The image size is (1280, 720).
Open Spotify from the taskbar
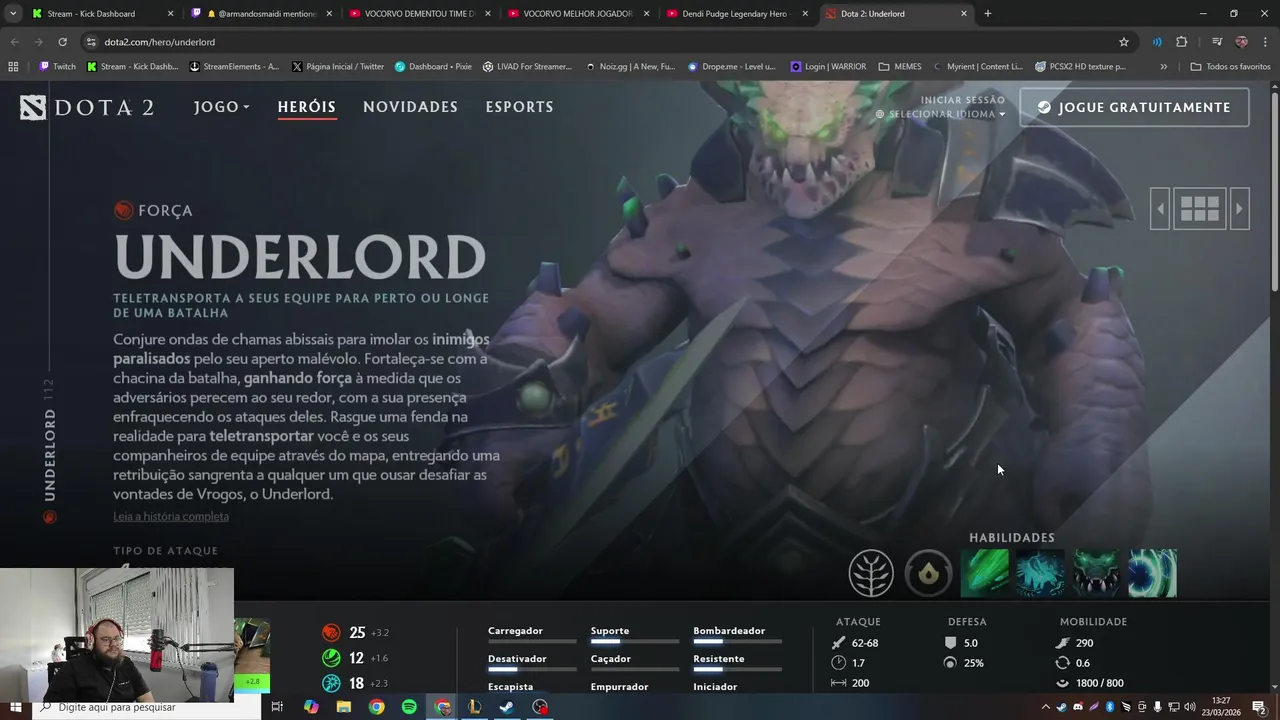[x=409, y=707]
